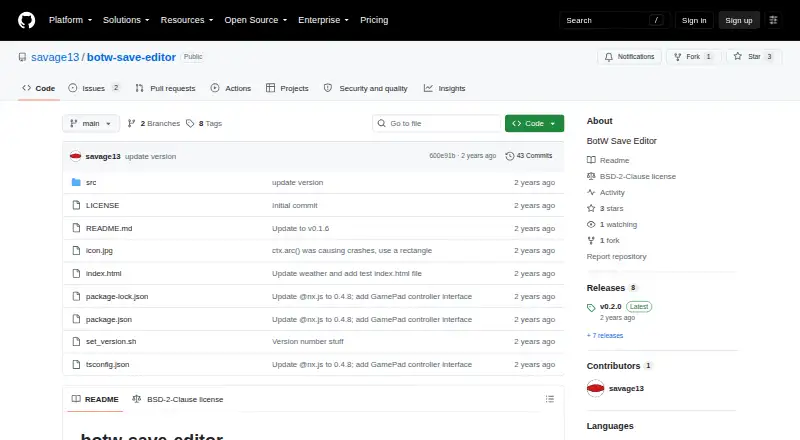Click the branch icon beside 2 Branches
The image size is (800, 440).
coord(132,124)
